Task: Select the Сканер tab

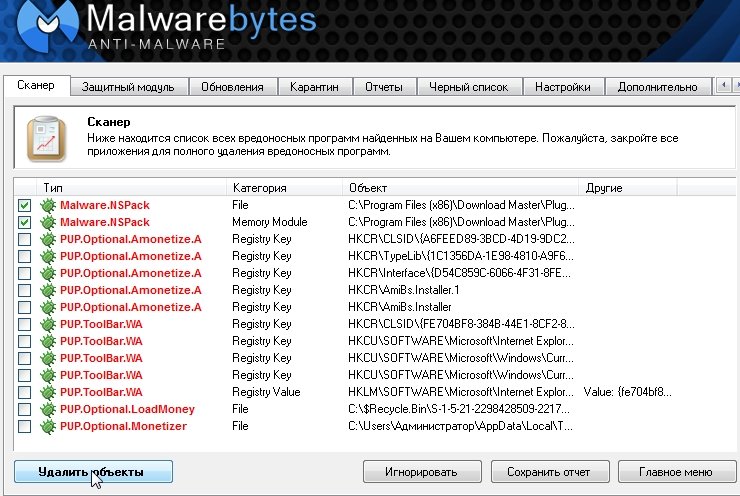Action: [36, 85]
